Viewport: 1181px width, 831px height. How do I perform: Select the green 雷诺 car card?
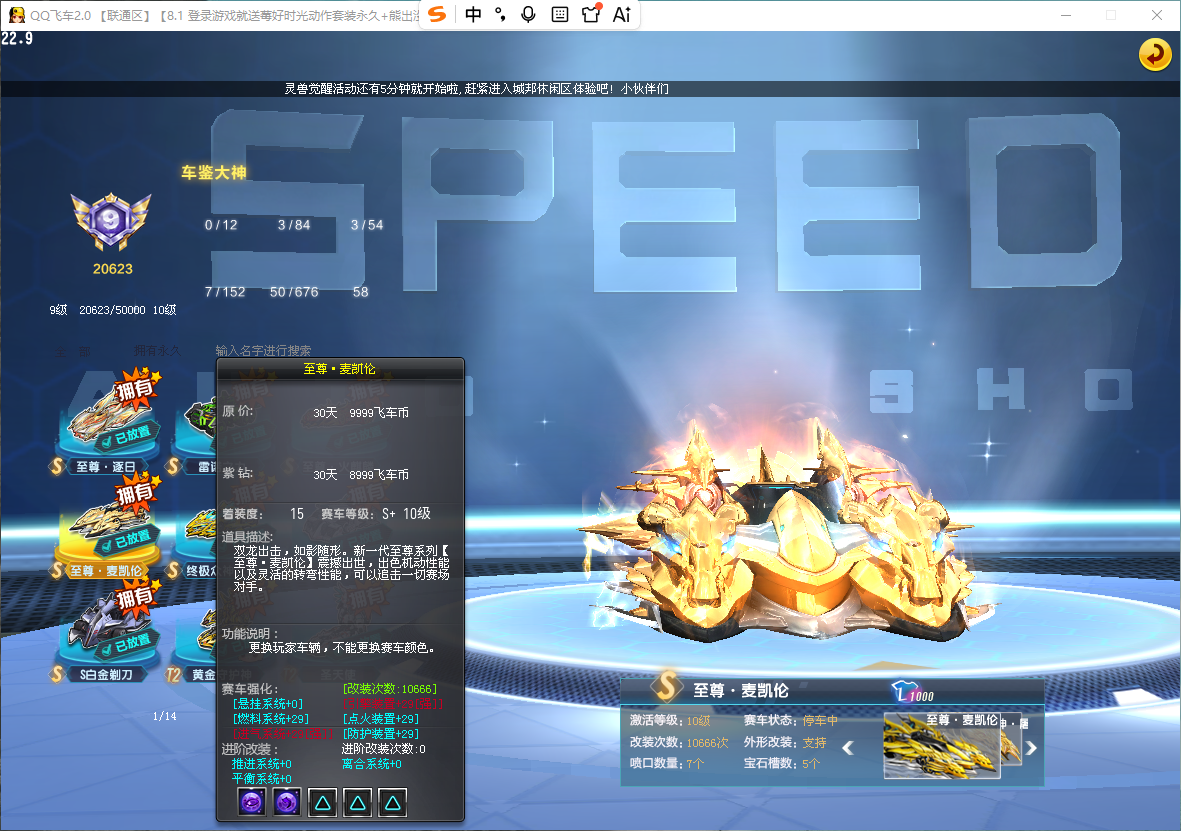point(192,433)
